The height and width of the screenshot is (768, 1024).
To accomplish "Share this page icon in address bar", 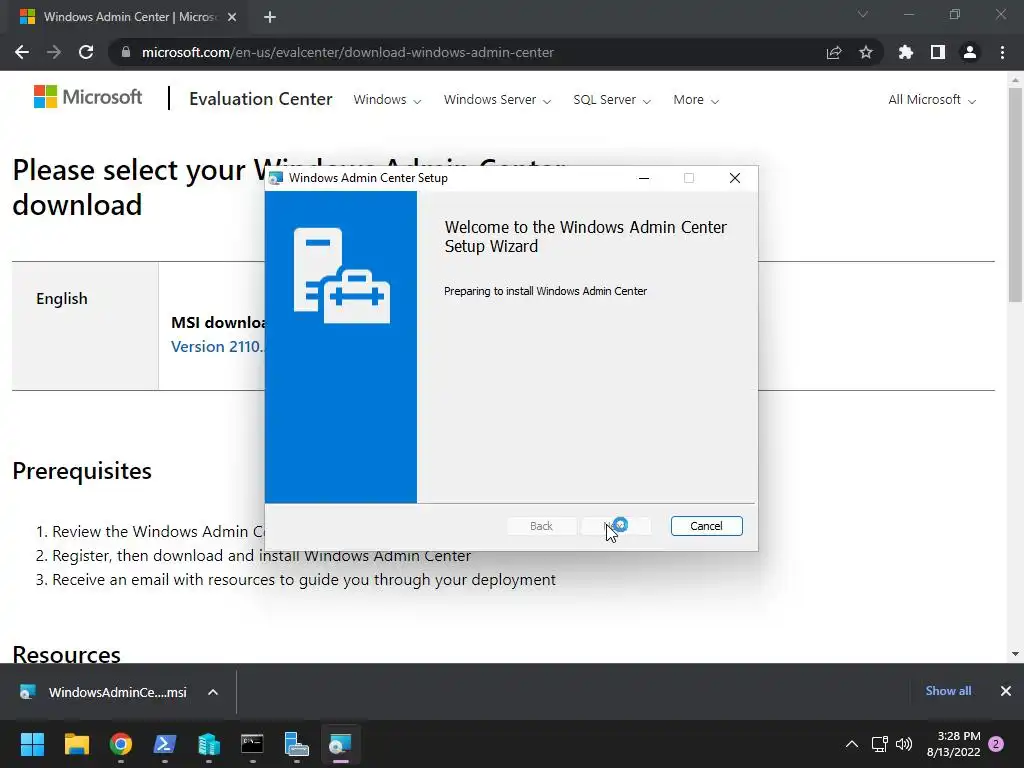I will click(x=834, y=52).
